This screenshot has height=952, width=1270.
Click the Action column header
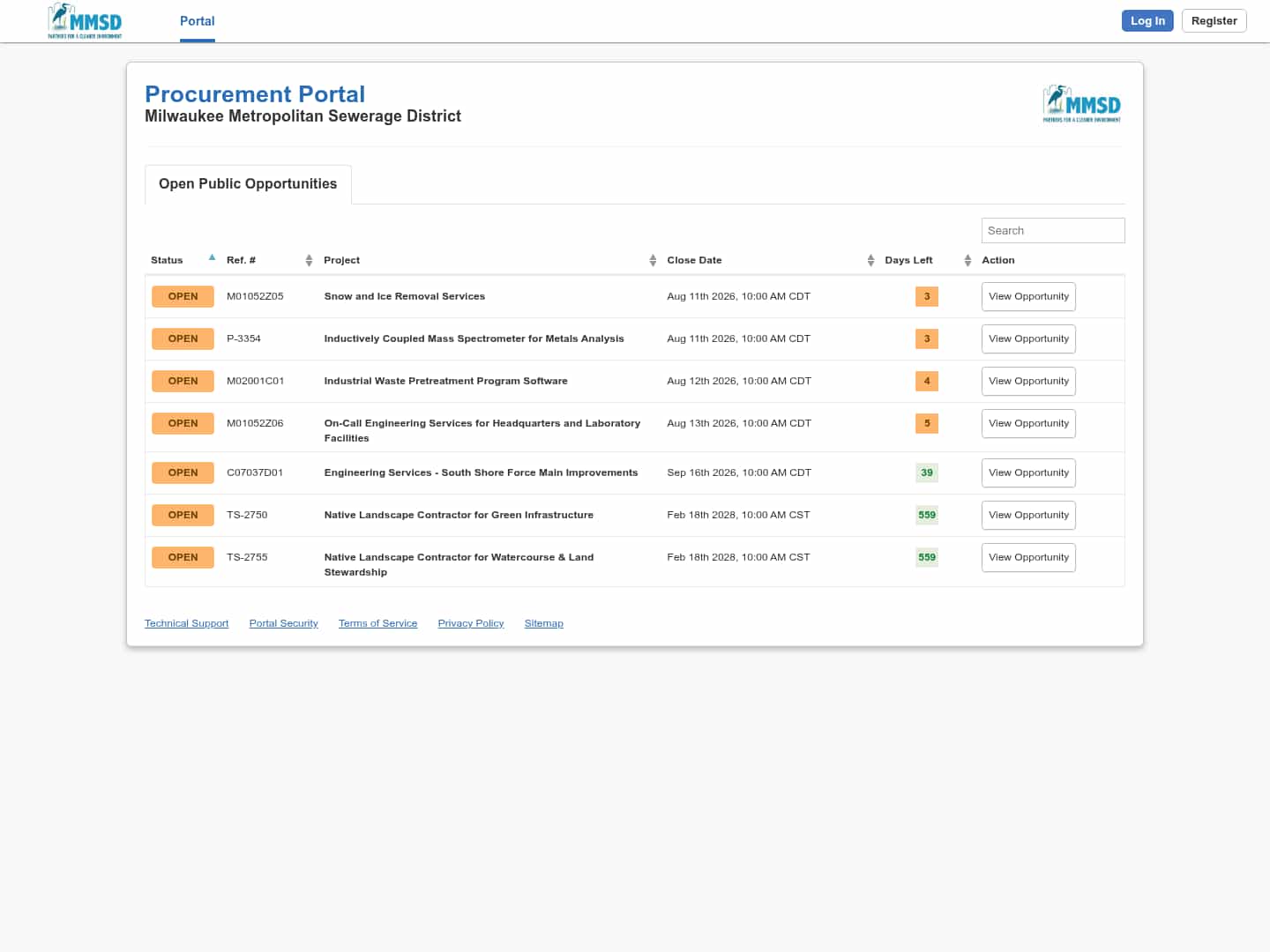[x=998, y=260]
